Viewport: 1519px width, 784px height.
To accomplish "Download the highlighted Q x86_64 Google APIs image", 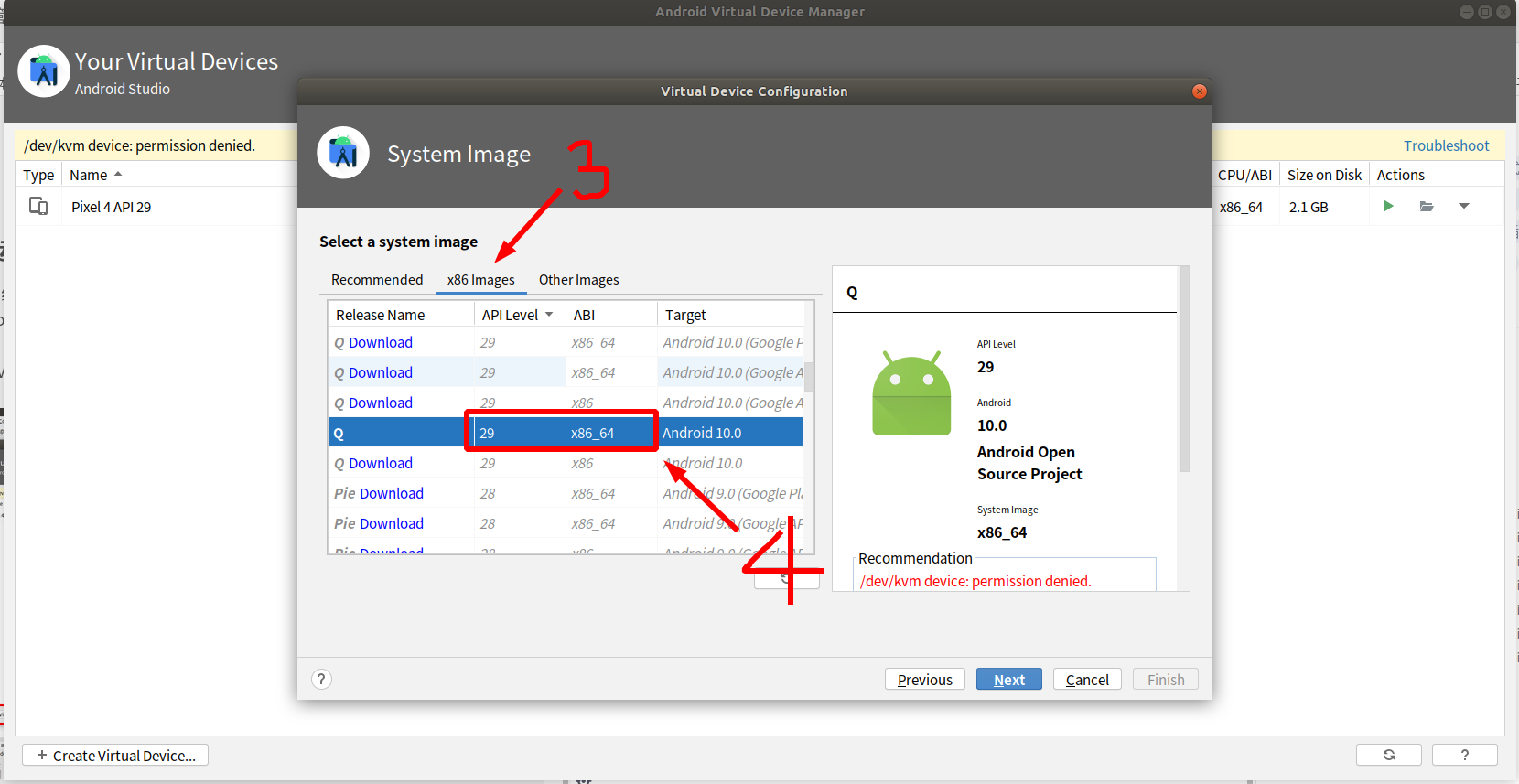I will pos(381,372).
